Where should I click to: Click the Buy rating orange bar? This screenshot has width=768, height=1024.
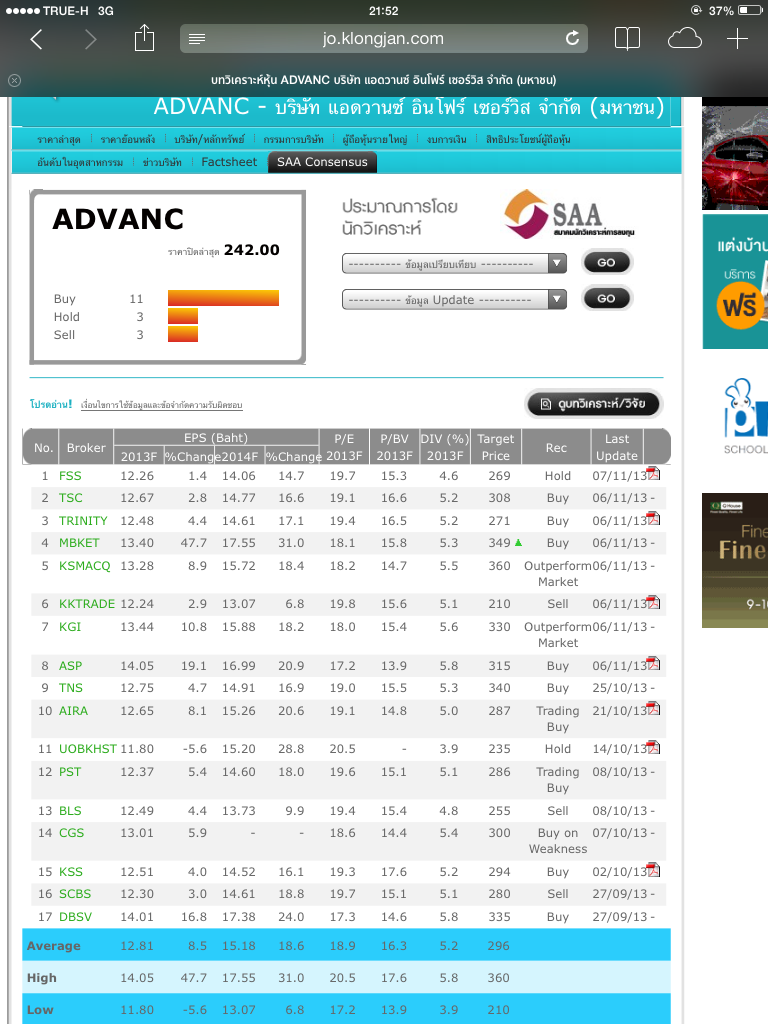(x=223, y=298)
